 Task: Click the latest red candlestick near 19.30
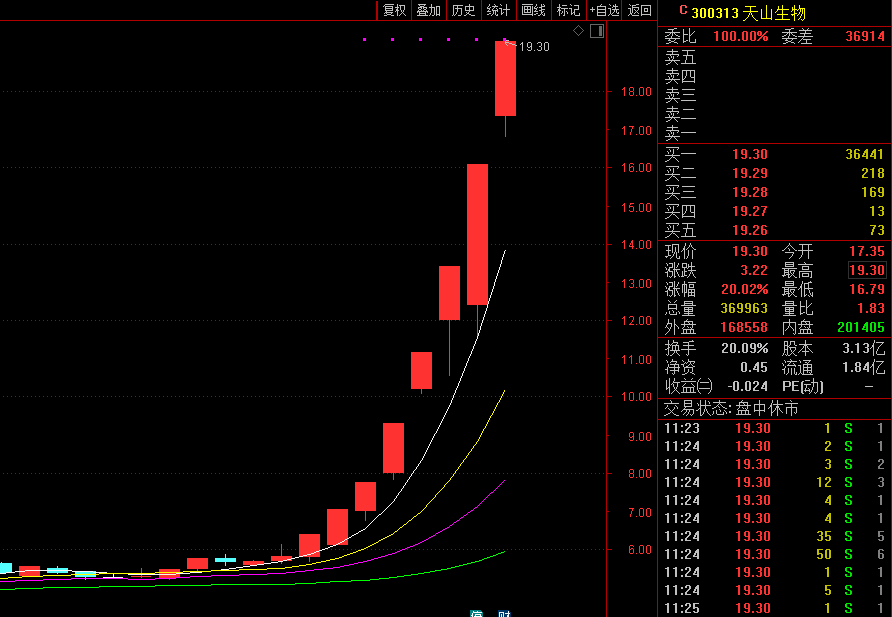point(505,78)
